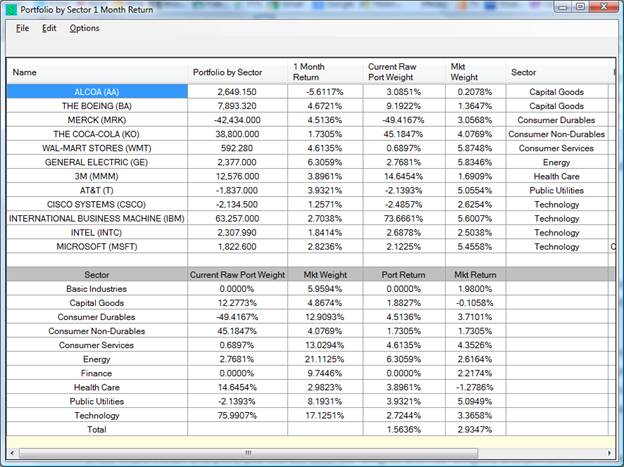The height and width of the screenshot is (467, 624).
Task: Click the Current Raw Port Weight header
Action: point(404,72)
